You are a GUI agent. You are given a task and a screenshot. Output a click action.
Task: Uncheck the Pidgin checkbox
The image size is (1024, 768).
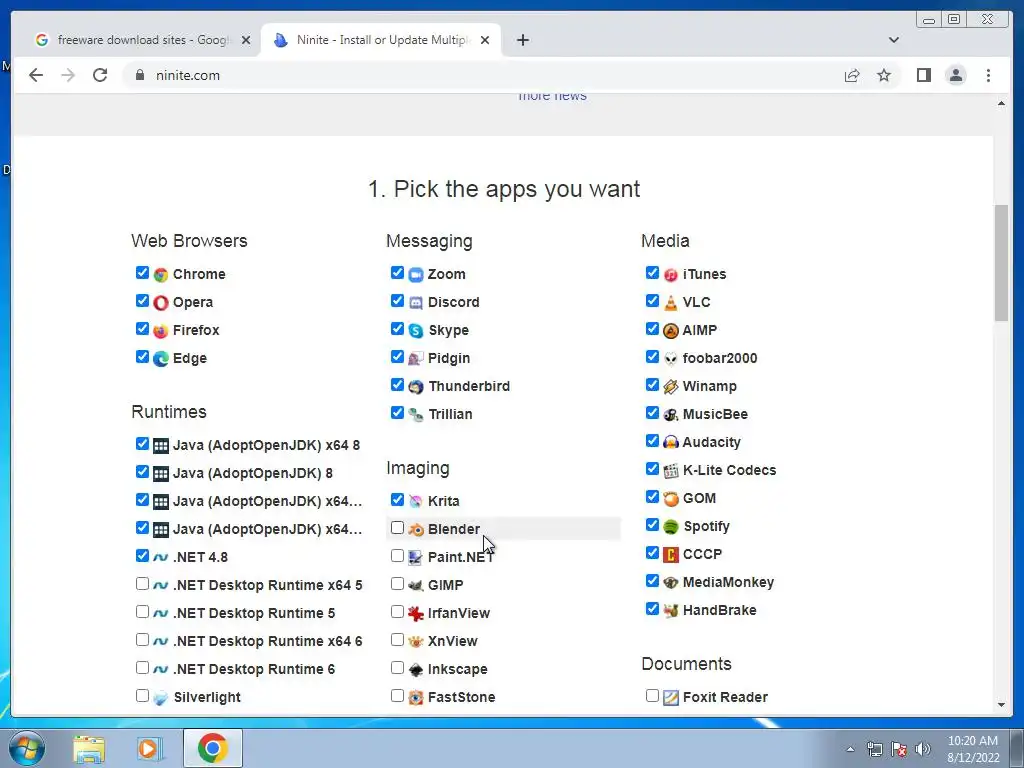coord(397,357)
